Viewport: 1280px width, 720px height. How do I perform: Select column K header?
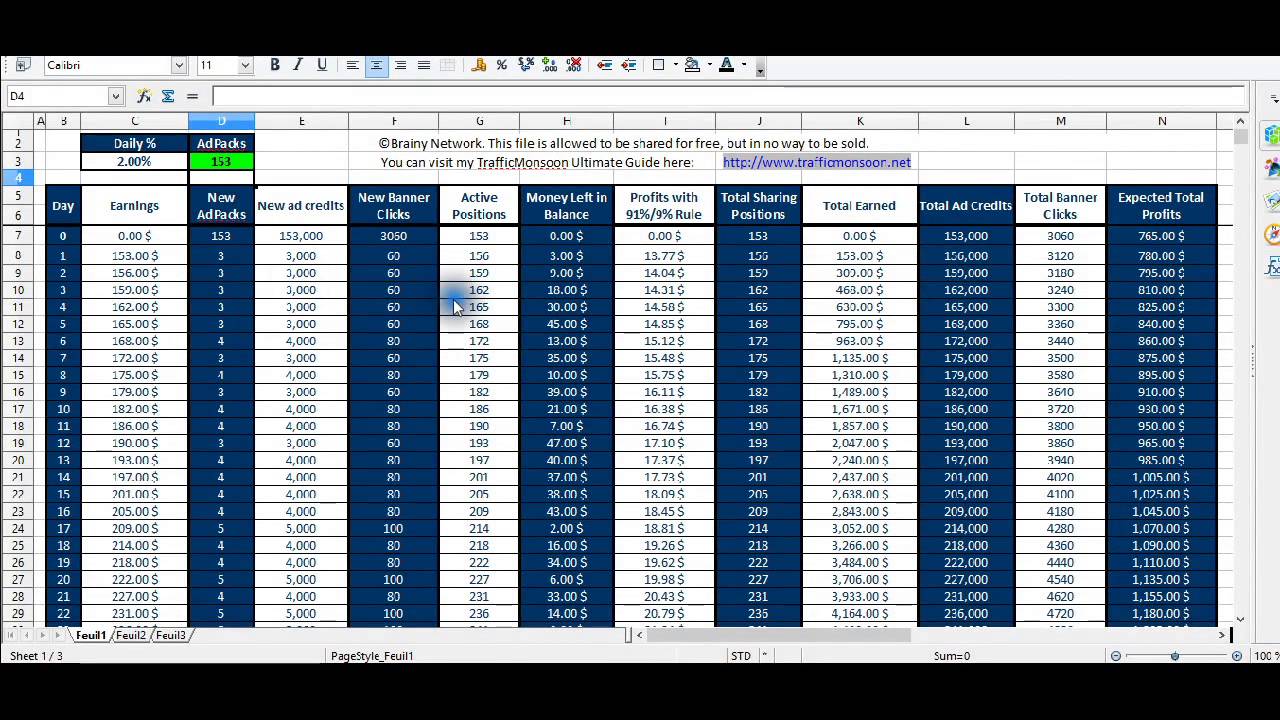pos(860,121)
